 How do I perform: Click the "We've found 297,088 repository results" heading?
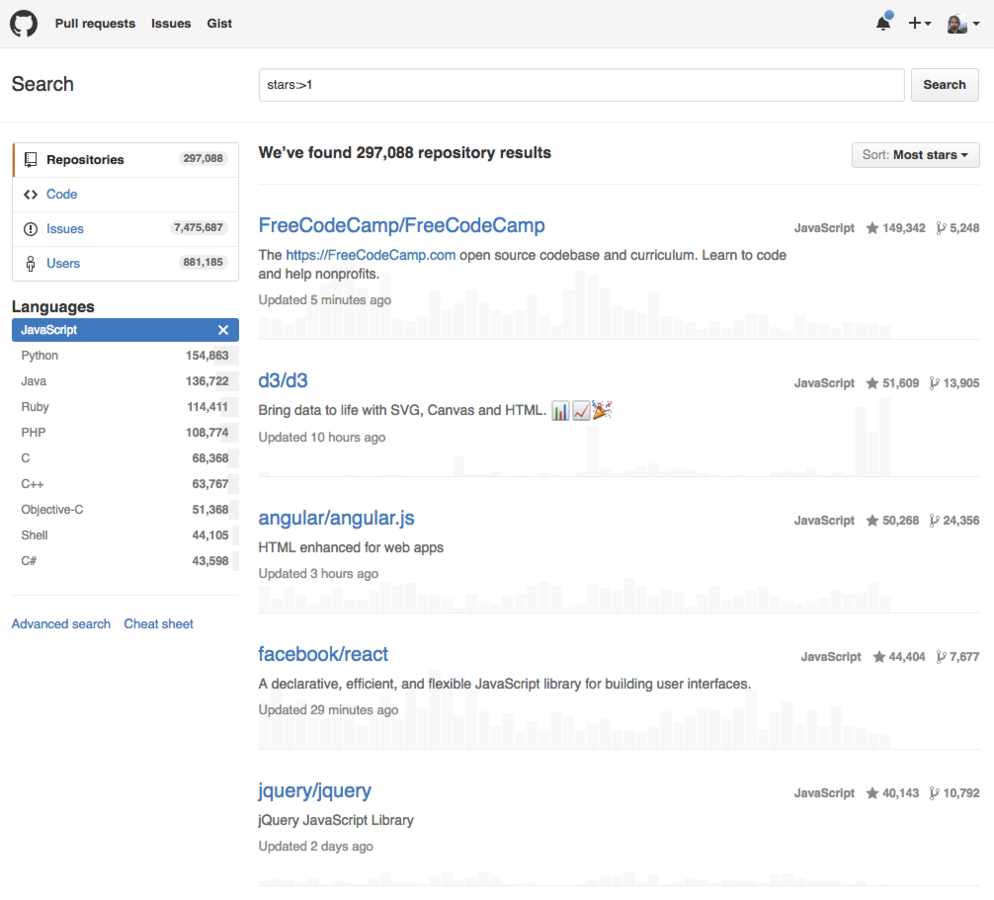coord(404,153)
